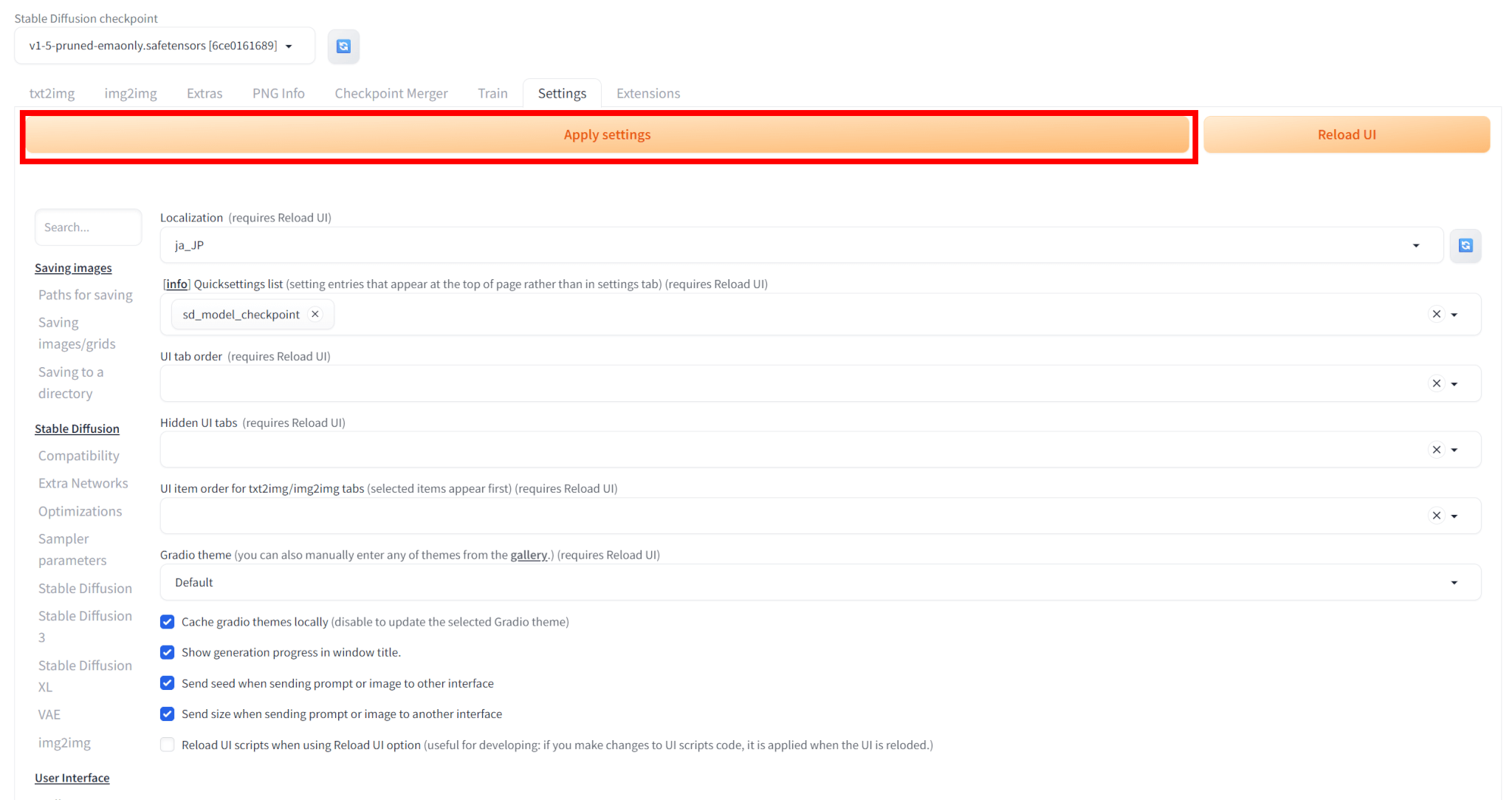Image resolution: width=1512 pixels, height=800 pixels.
Task: Jump to Stable Diffusion section heading
Action: [77, 428]
